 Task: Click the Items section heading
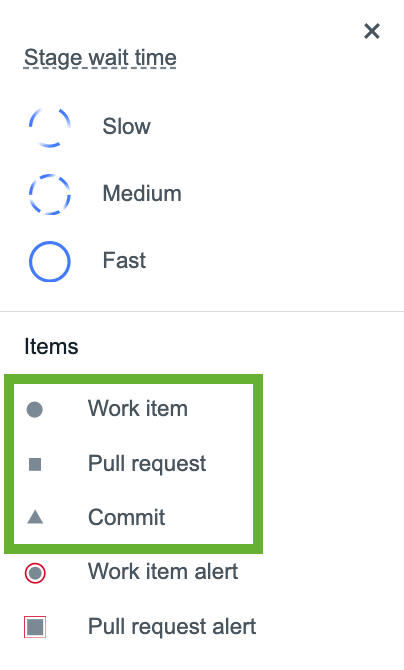(51, 346)
